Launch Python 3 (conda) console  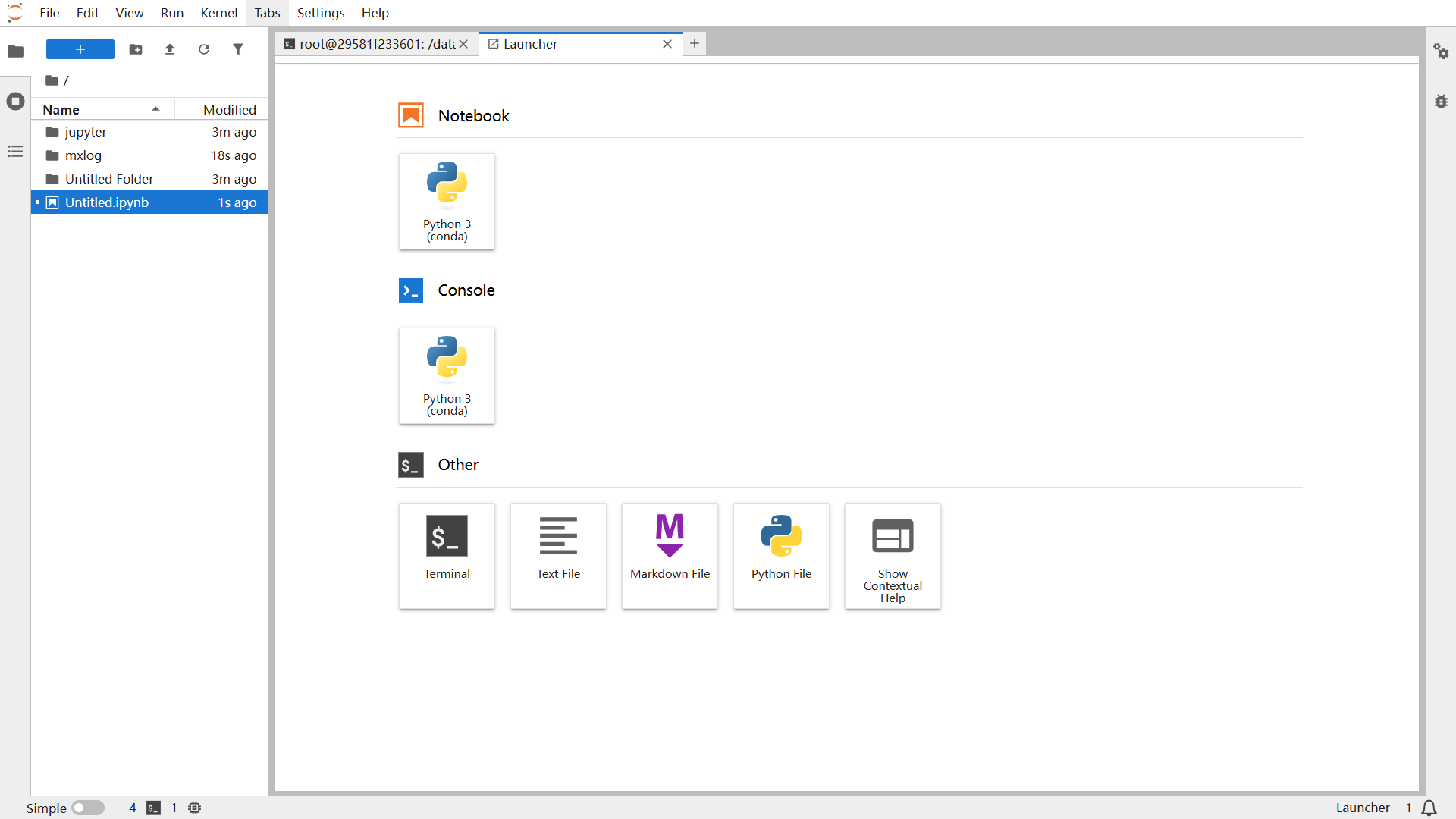447,376
